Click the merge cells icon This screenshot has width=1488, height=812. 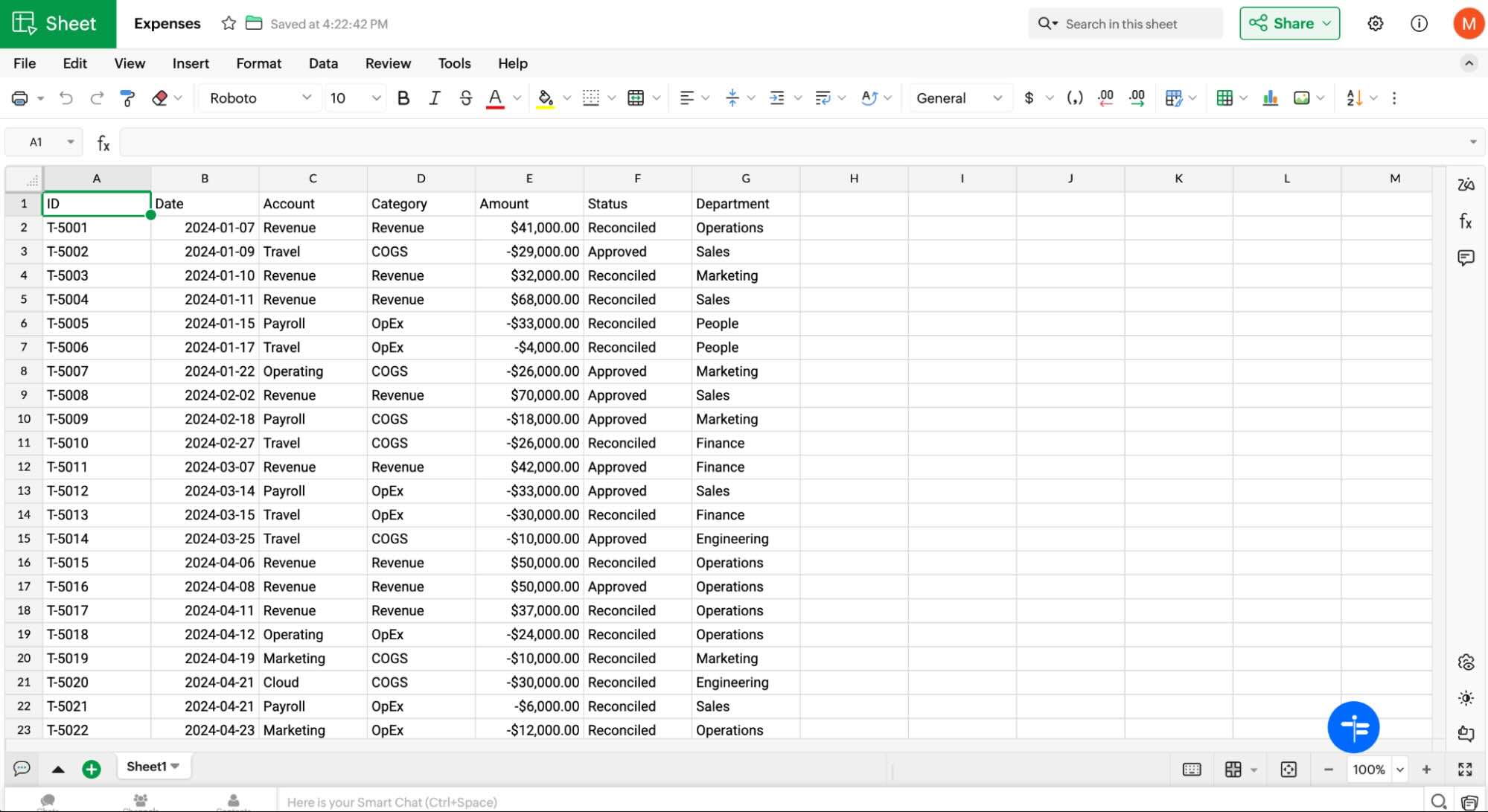pyautogui.click(x=636, y=98)
